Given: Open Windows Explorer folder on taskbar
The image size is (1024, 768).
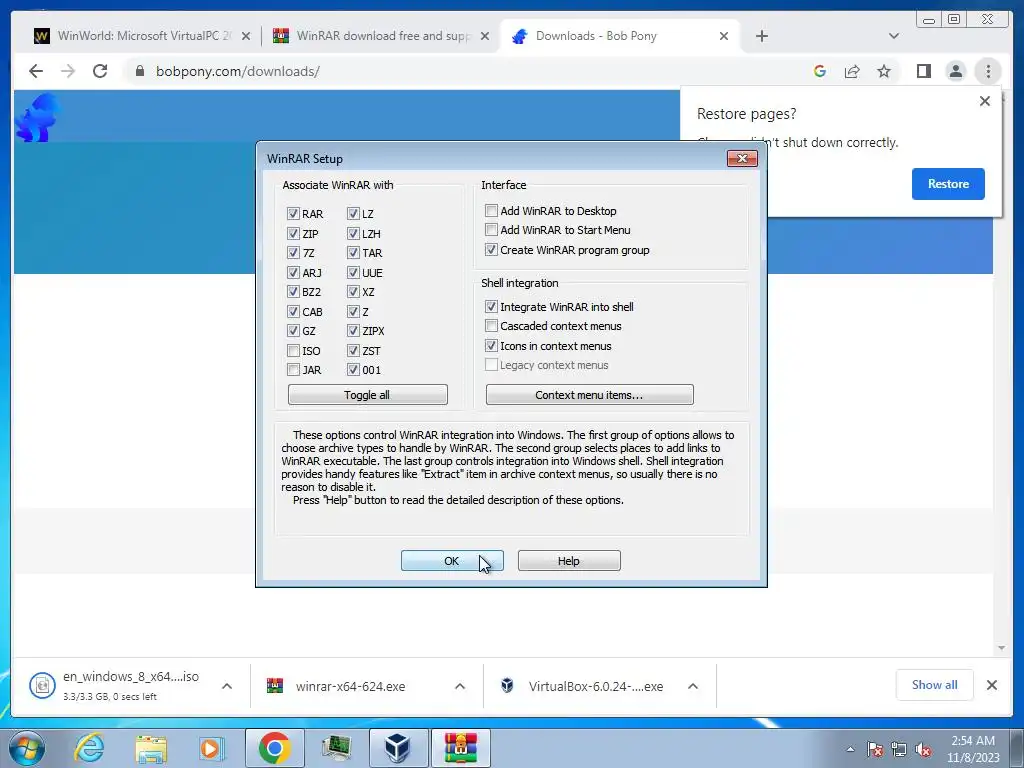Looking at the screenshot, I should [151, 748].
